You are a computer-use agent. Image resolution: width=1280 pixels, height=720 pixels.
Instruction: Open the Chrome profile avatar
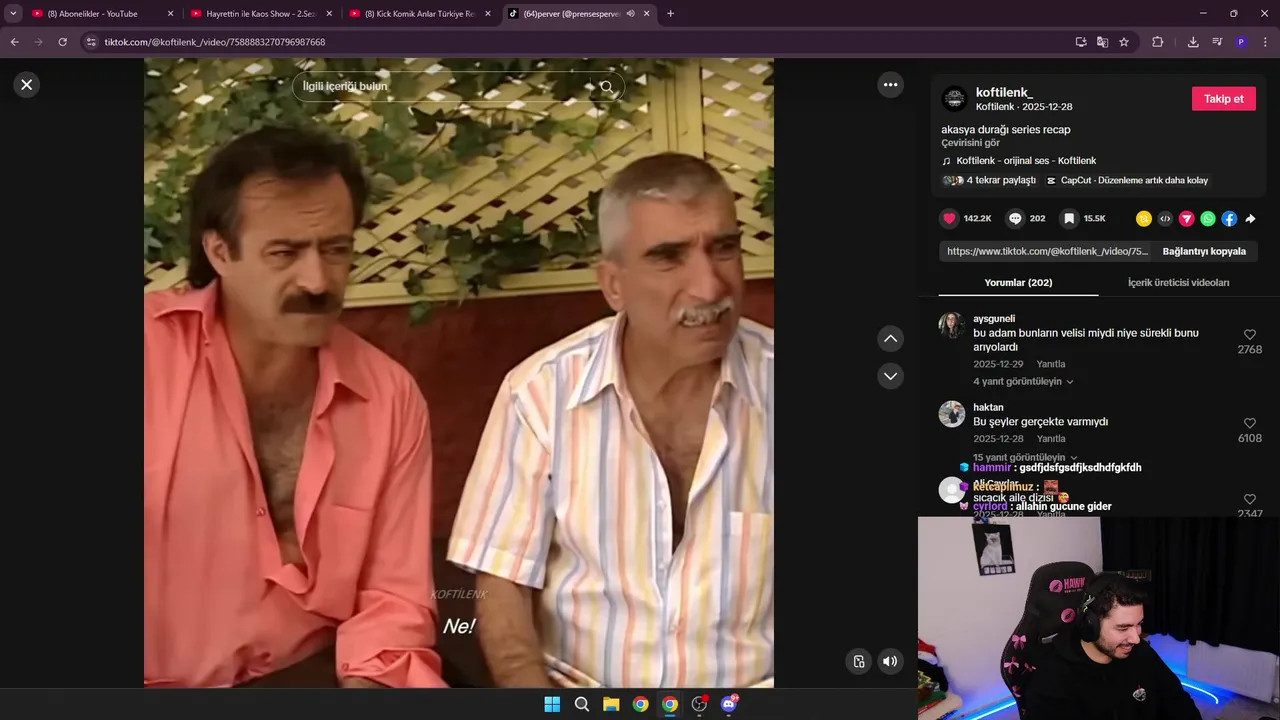pos(1241,42)
